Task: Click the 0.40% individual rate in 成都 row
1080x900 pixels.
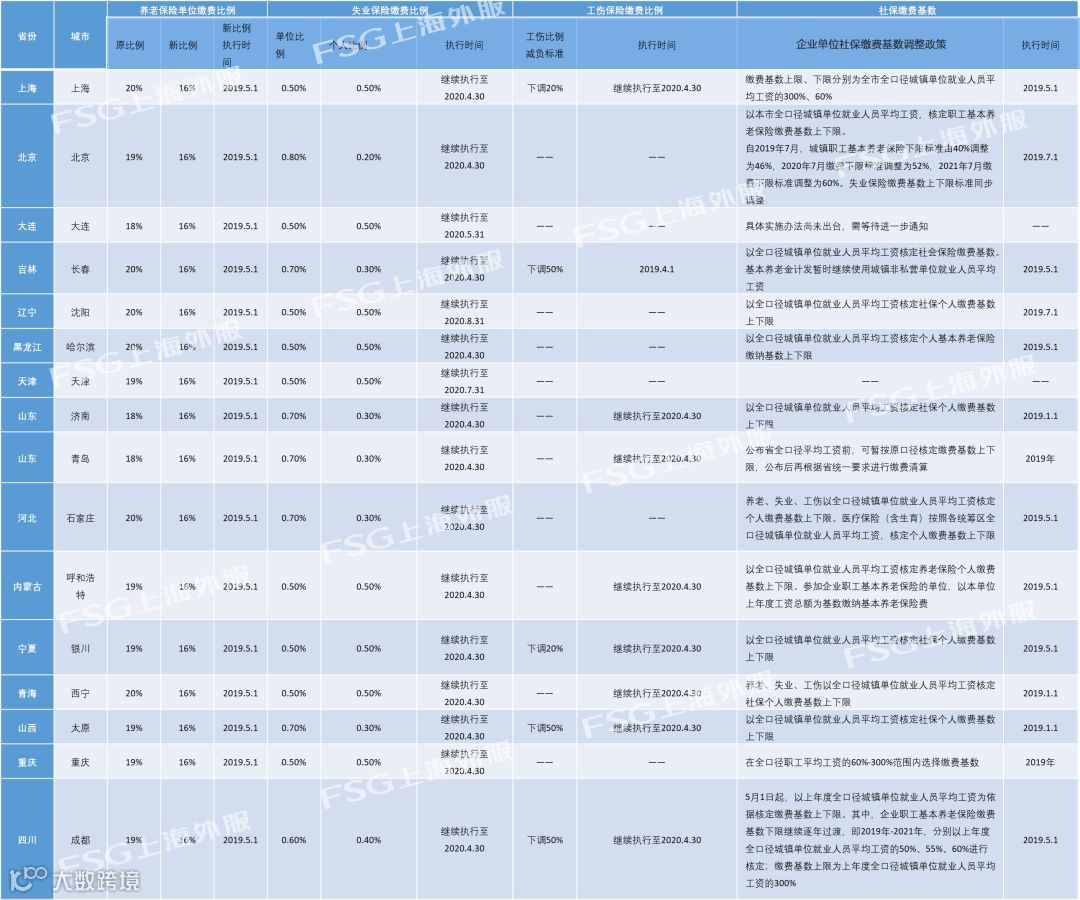Action: pos(368,840)
